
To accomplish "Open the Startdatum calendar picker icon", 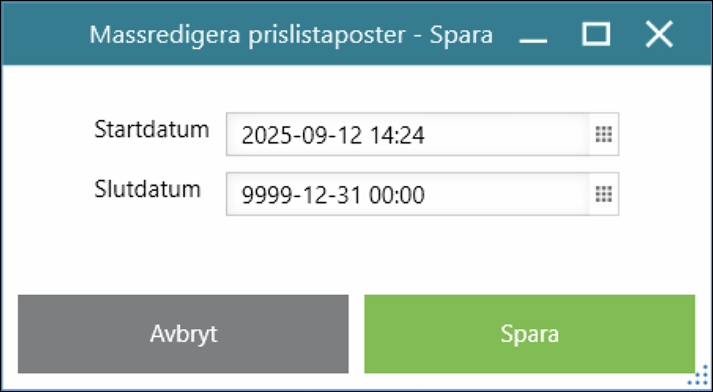I will tap(604, 135).
